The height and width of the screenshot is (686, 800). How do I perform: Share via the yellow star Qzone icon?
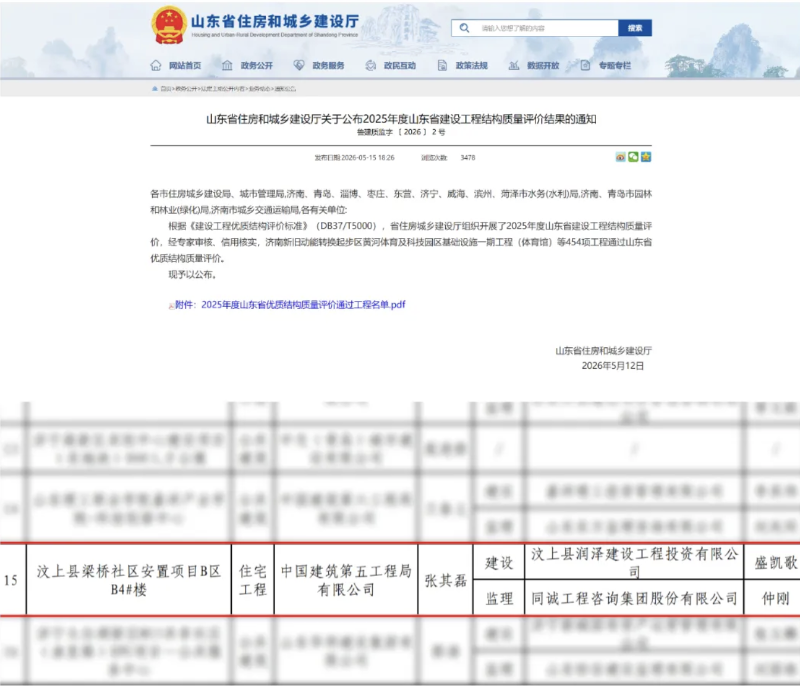(x=646, y=157)
